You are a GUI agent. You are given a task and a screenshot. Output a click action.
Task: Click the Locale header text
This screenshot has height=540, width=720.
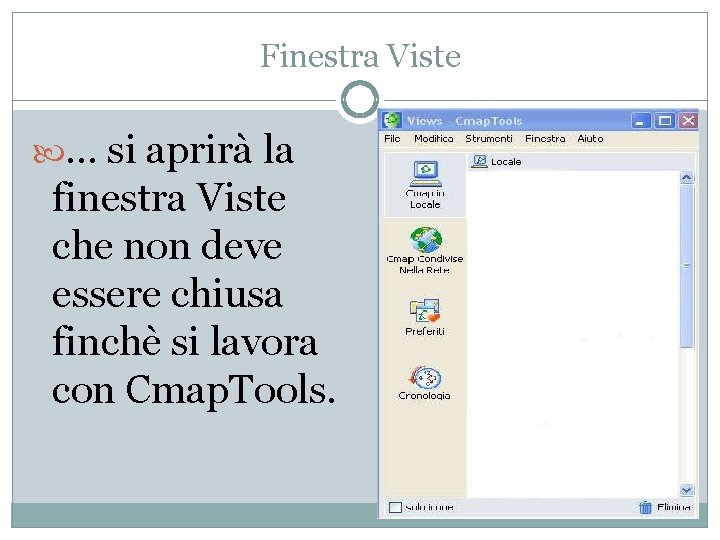[x=506, y=162]
